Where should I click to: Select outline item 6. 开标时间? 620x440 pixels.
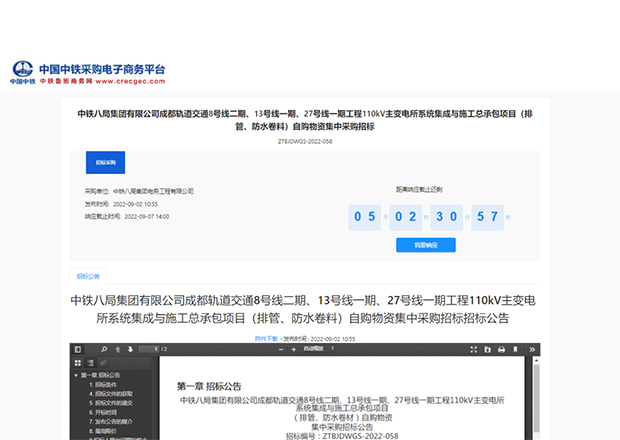click(103, 412)
